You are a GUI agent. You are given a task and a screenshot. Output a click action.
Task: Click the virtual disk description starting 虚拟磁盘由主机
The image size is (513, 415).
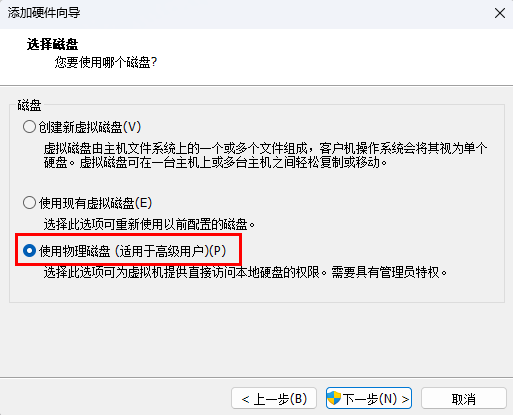pyautogui.click(x=265, y=155)
